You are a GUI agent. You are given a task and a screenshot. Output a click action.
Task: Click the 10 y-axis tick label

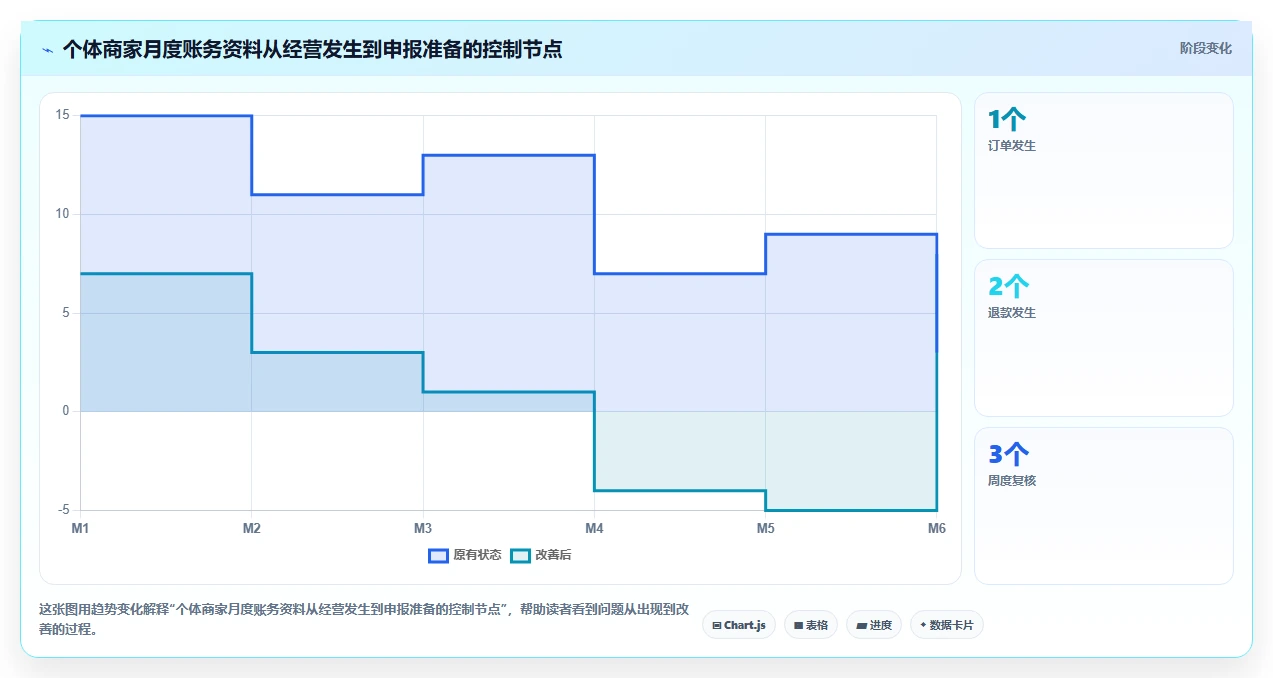[62, 214]
